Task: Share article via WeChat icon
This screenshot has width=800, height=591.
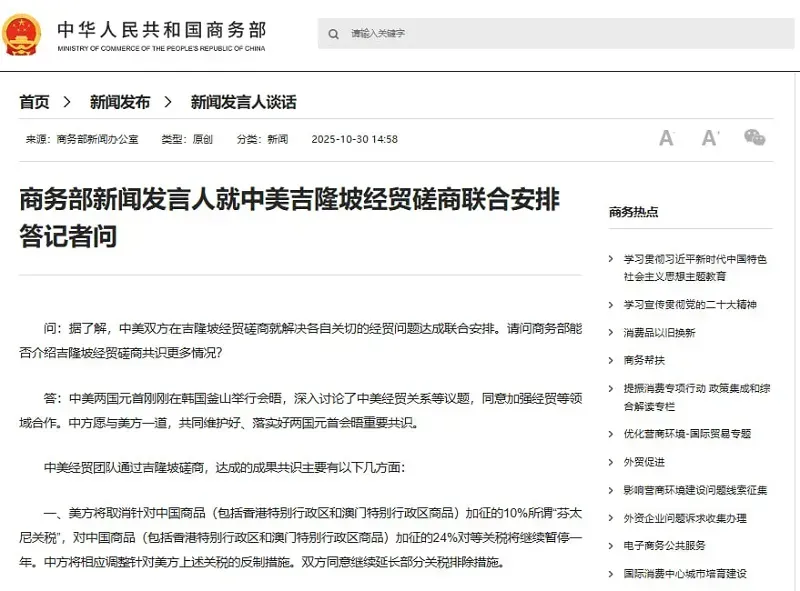Action: tap(754, 138)
